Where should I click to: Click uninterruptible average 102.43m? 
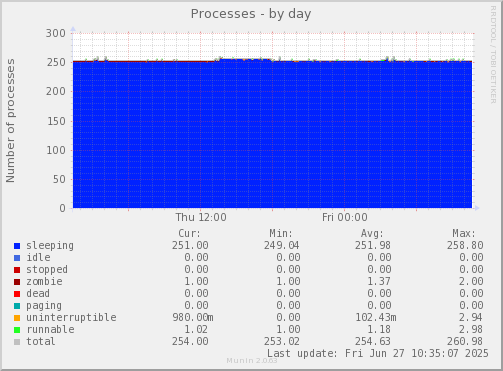pyautogui.click(x=376, y=317)
